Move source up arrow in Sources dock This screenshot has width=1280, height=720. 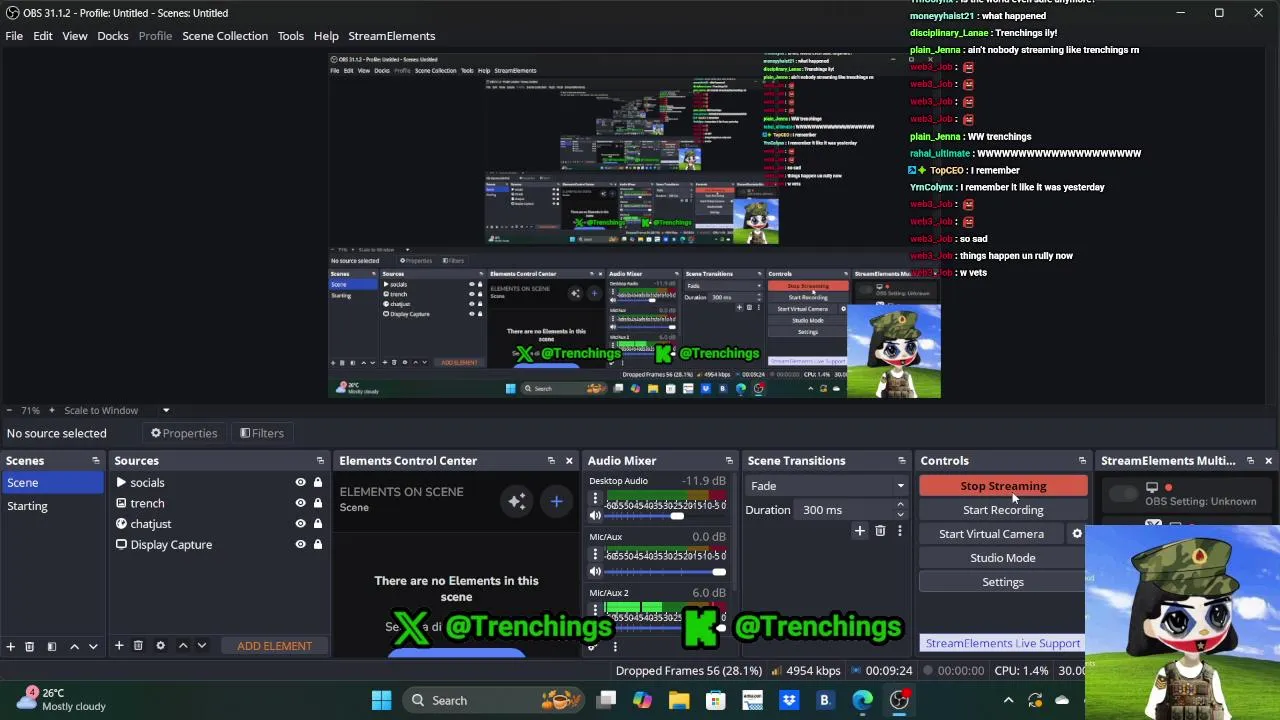coord(183,646)
